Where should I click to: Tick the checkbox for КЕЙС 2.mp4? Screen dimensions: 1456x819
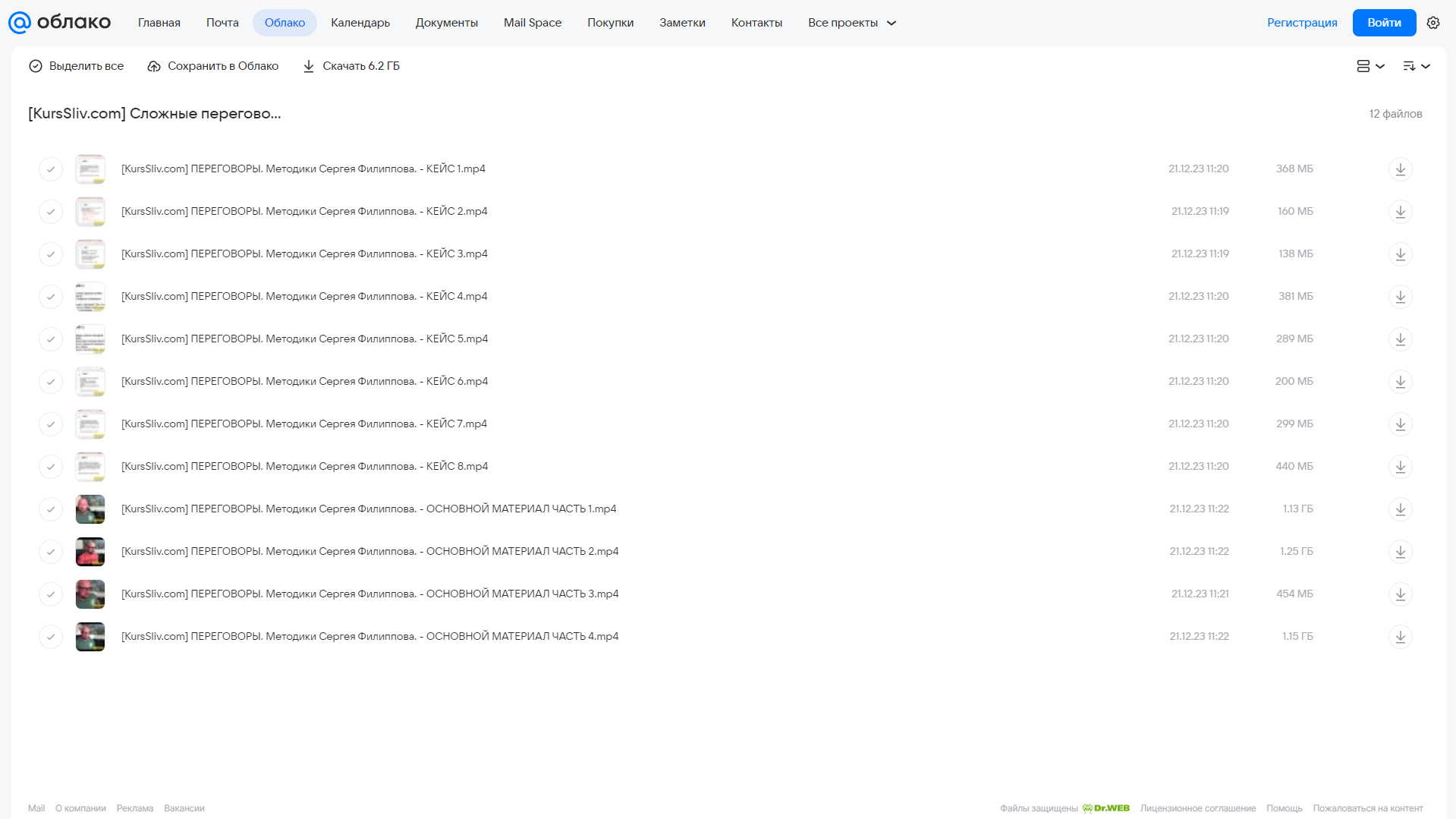tap(51, 212)
